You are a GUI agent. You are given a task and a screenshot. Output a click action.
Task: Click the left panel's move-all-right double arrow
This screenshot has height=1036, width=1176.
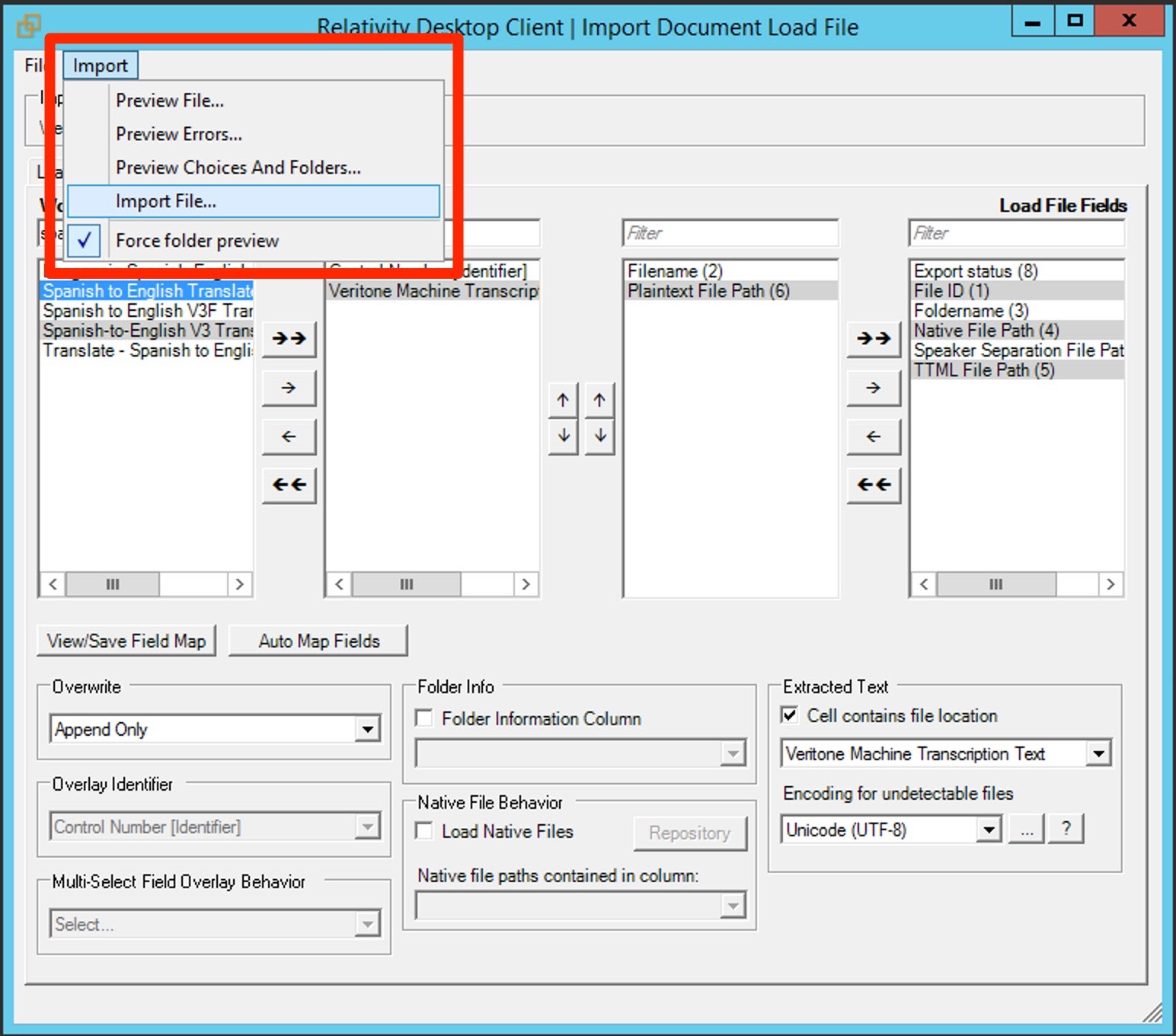(289, 338)
